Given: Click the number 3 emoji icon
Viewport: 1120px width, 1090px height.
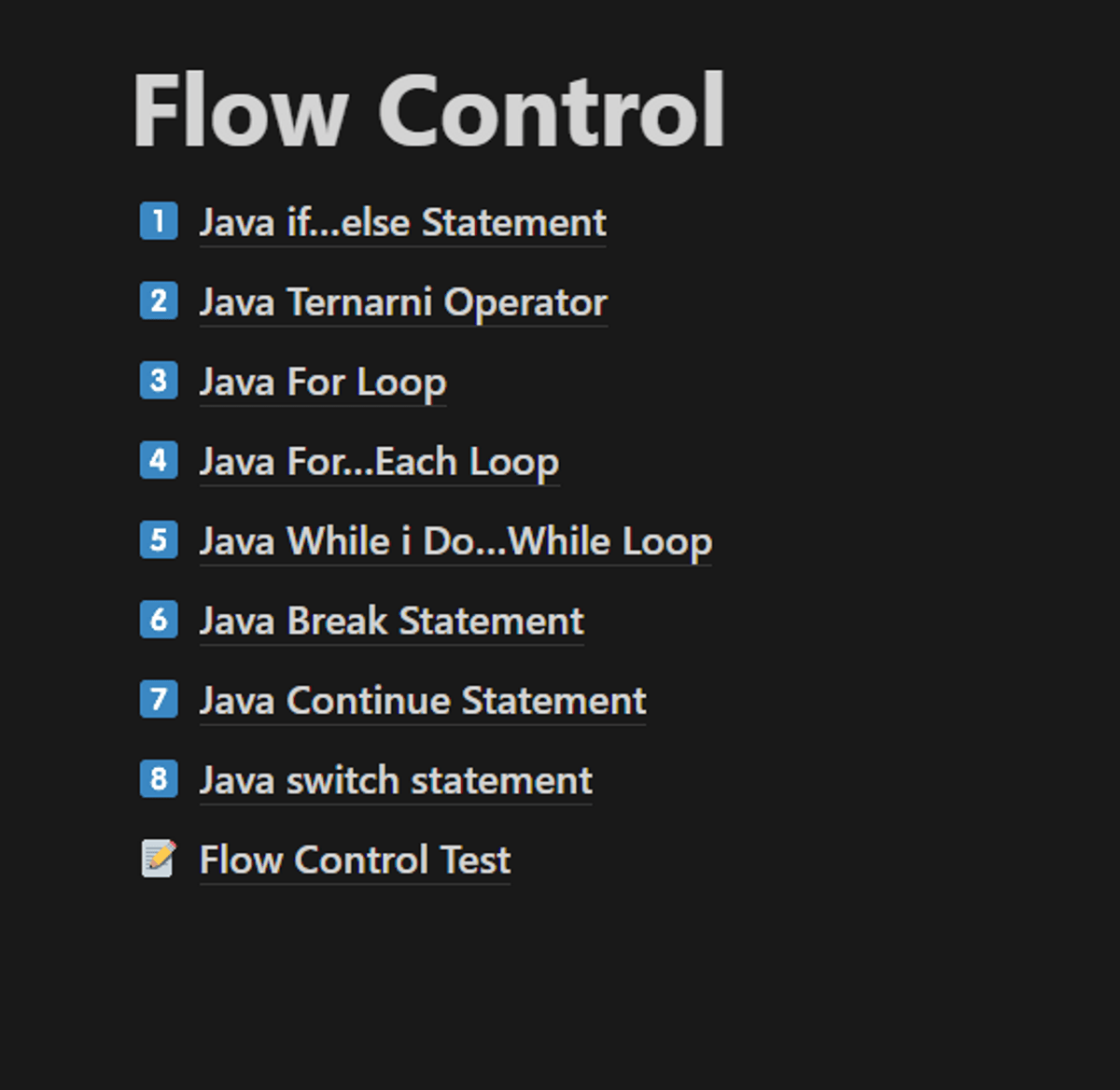Looking at the screenshot, I should [159, 381].
